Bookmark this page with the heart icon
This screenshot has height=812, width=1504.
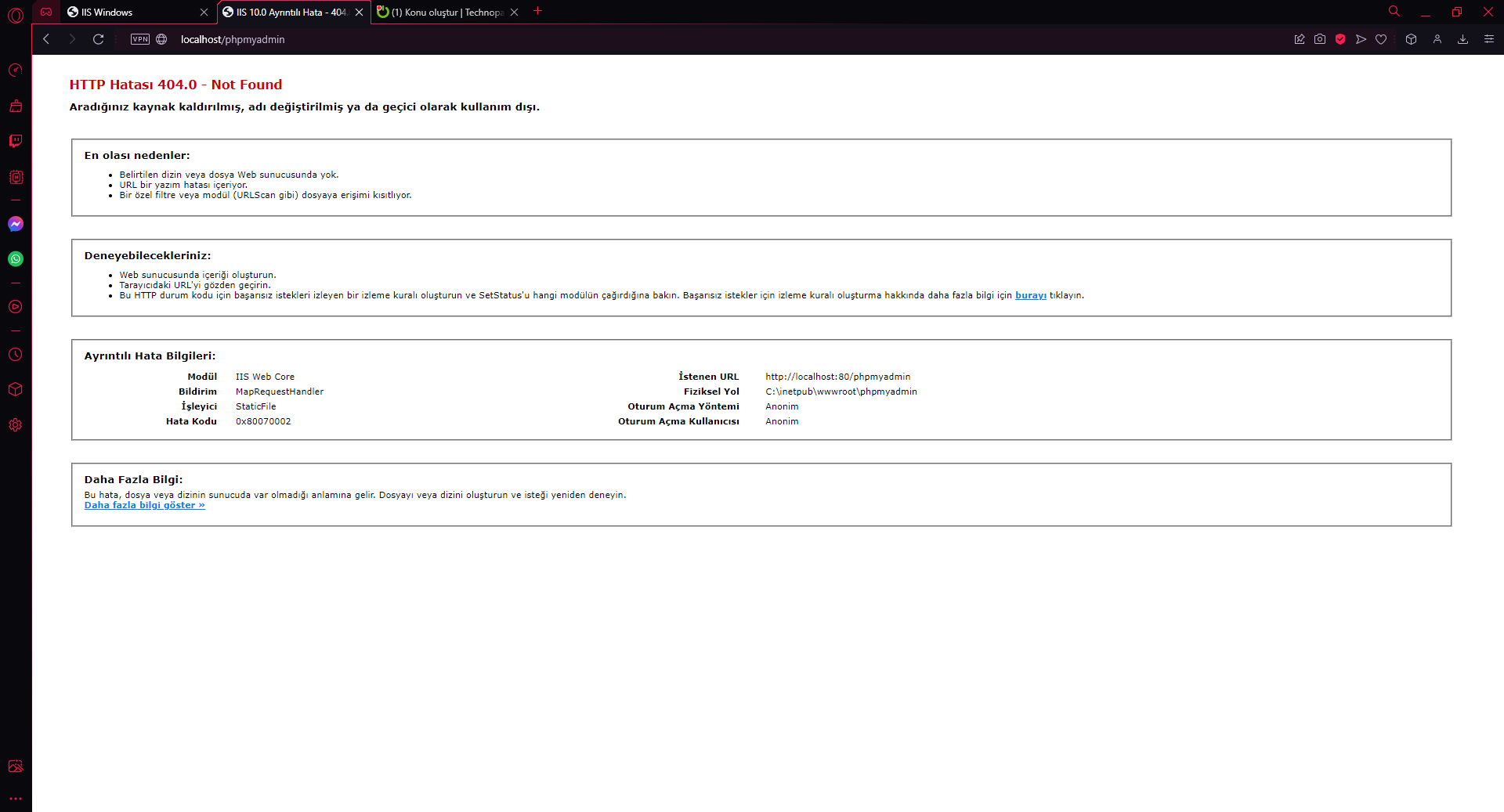point(1381,39)
